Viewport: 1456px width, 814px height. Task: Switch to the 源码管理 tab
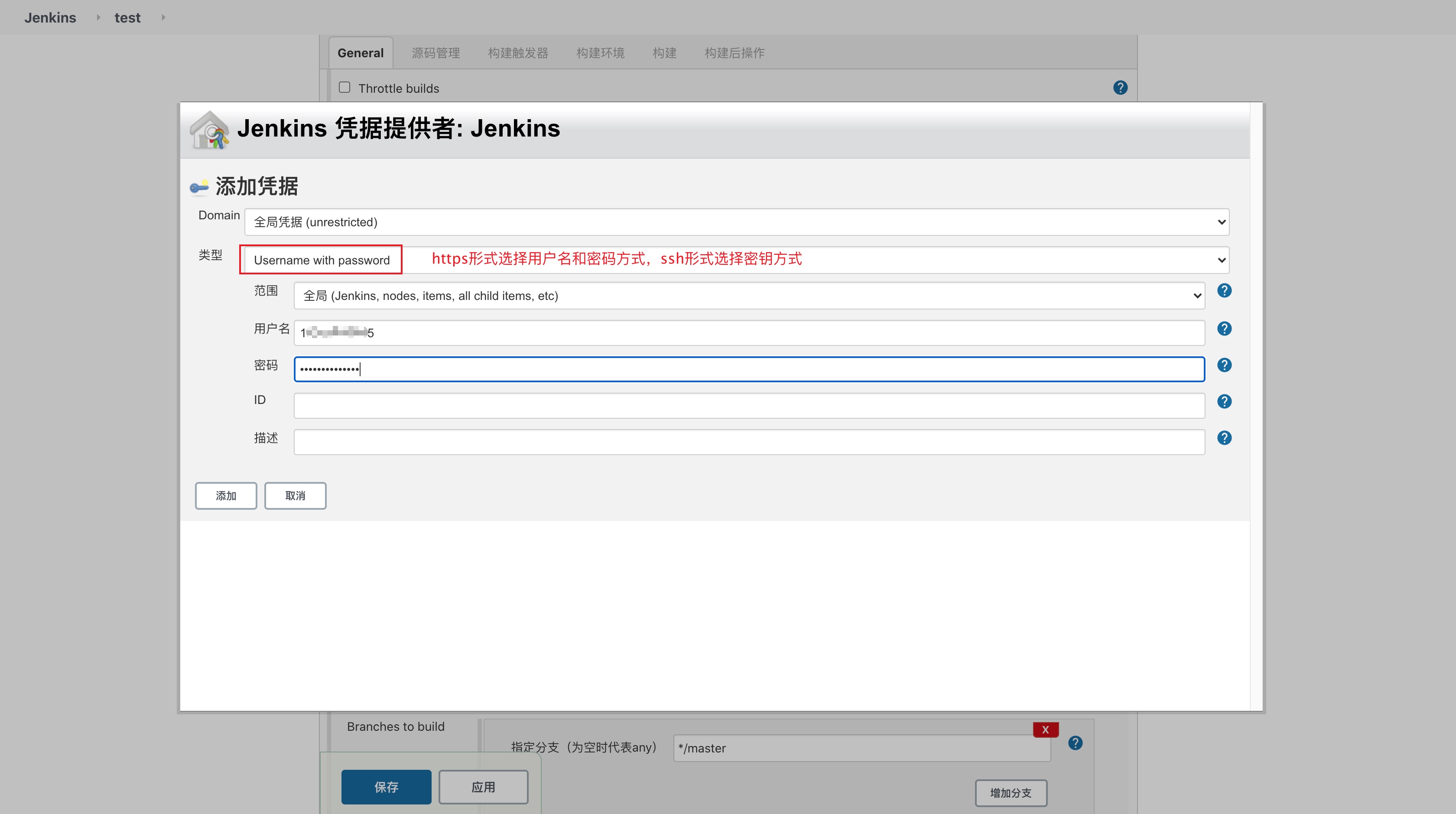(x=435, y=52)
